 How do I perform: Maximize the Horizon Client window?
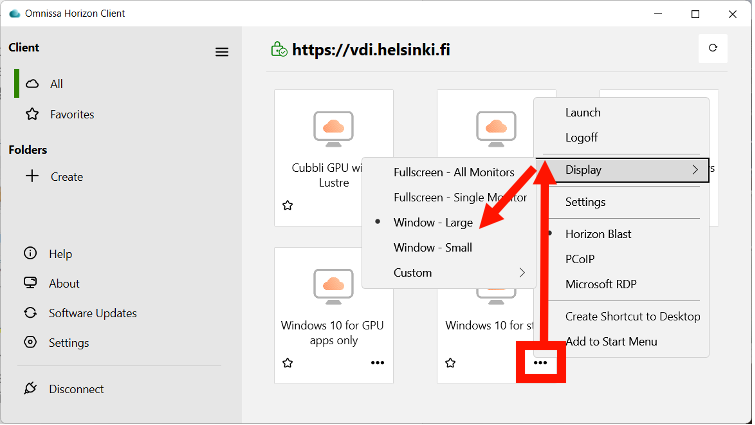[695, 14]
